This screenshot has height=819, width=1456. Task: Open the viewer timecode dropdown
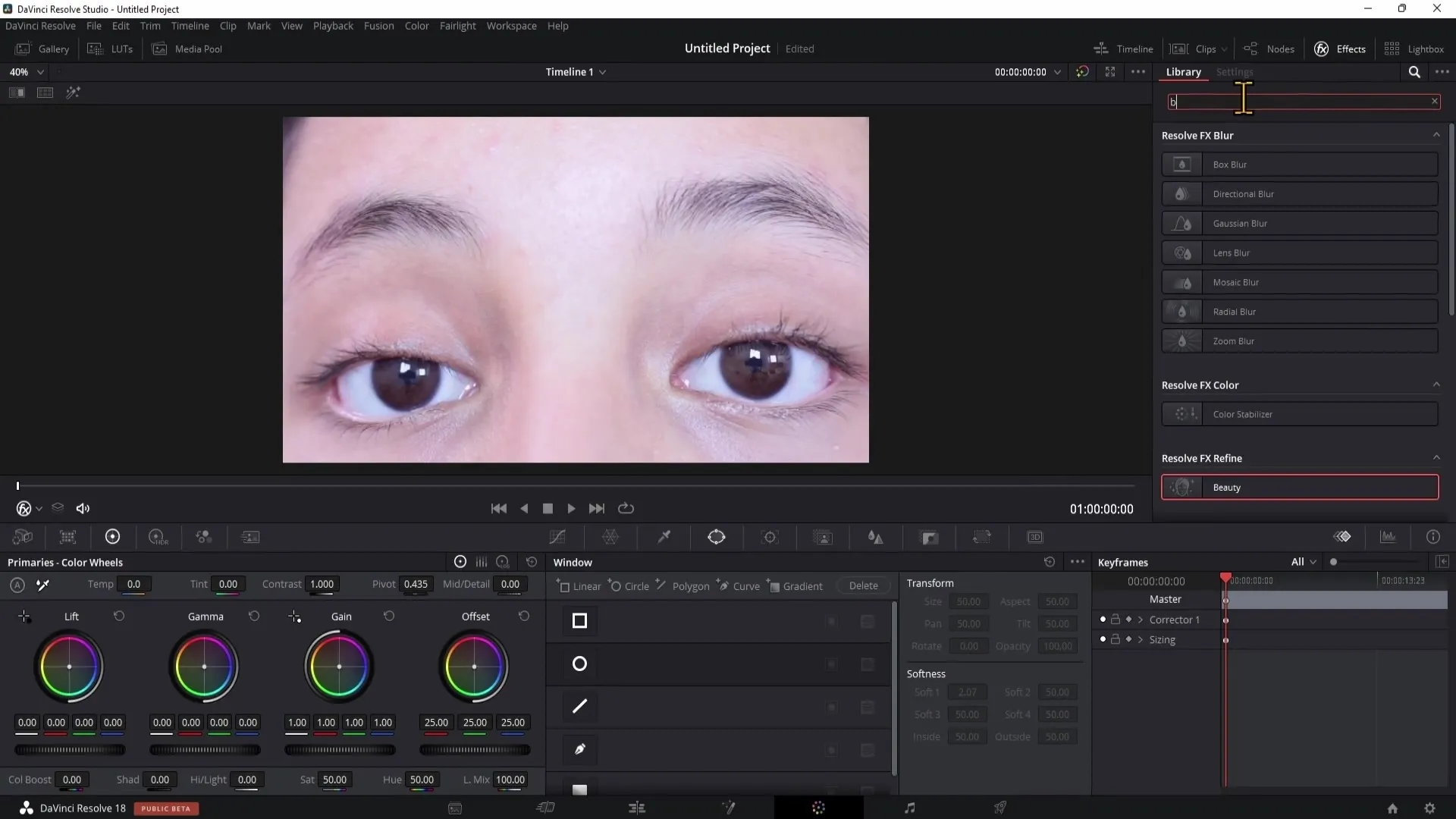tap(1056, 72)
